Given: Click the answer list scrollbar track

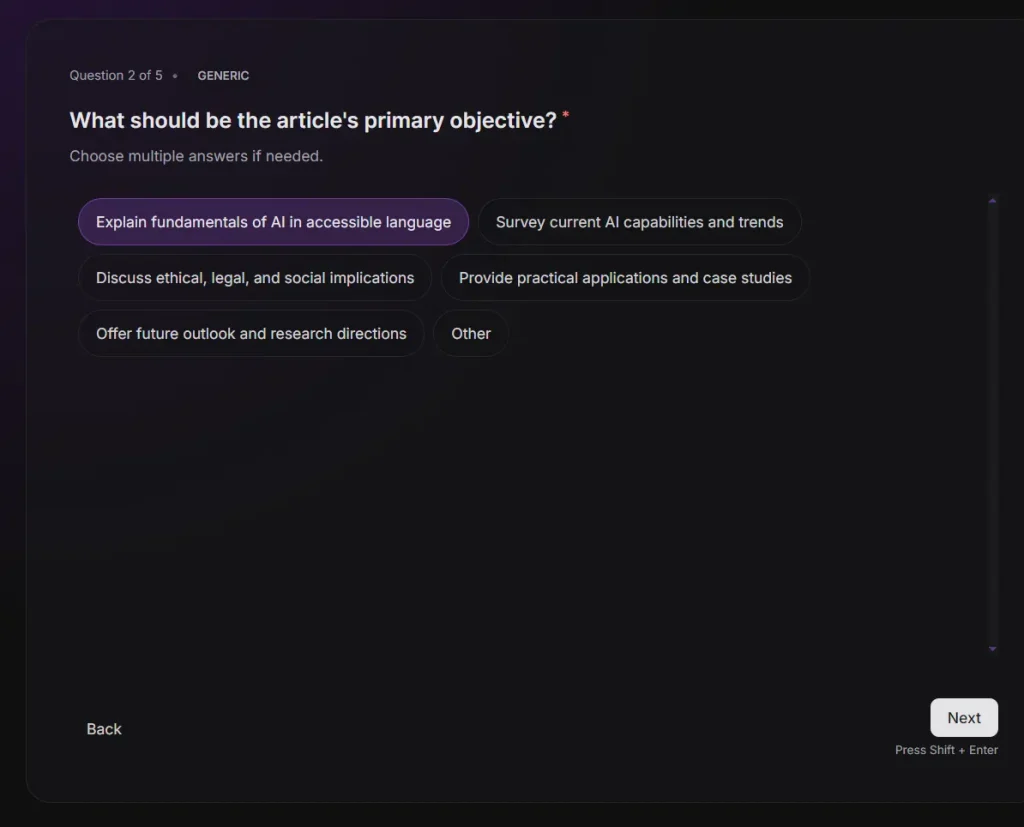Looking at the screenshot, I should point(992,420).
